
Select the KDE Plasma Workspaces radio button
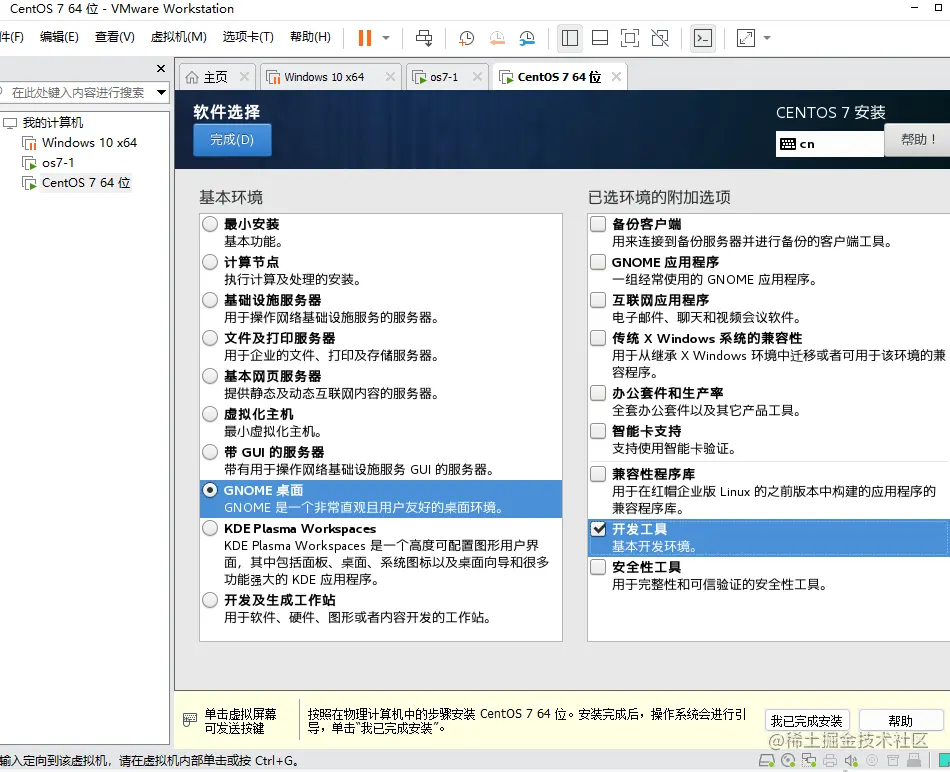point(210,528)
